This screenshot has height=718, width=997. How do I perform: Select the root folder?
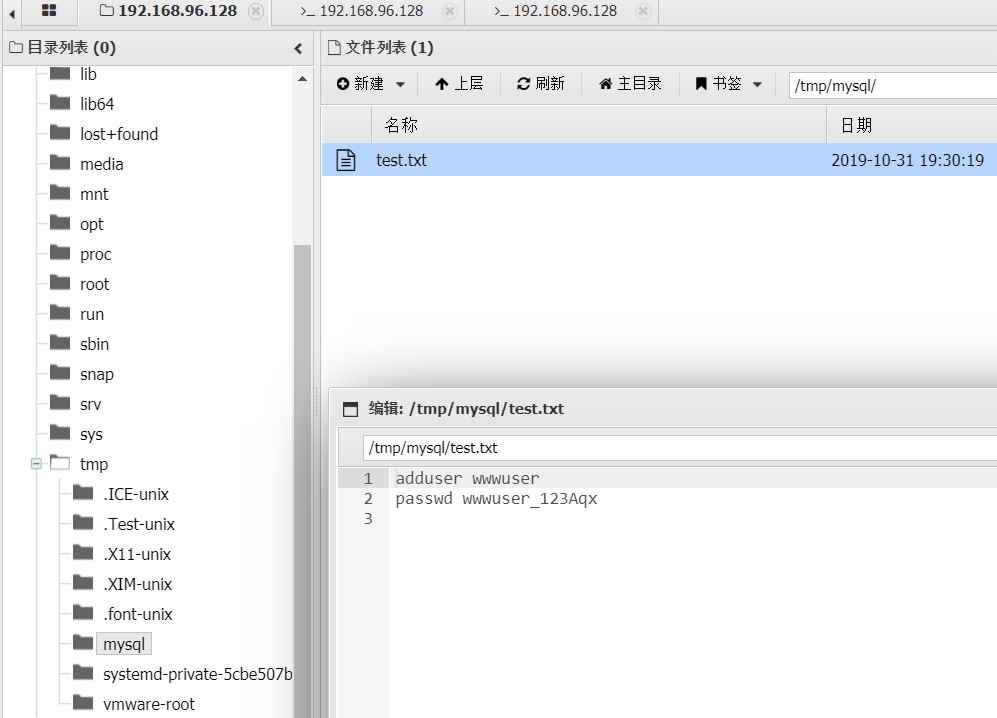95,284
